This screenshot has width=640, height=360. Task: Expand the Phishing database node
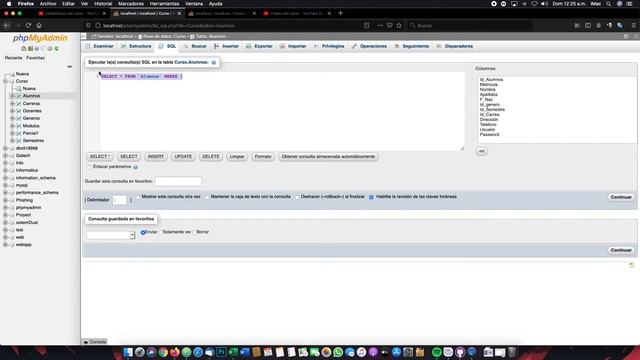[x=5, y=200]
